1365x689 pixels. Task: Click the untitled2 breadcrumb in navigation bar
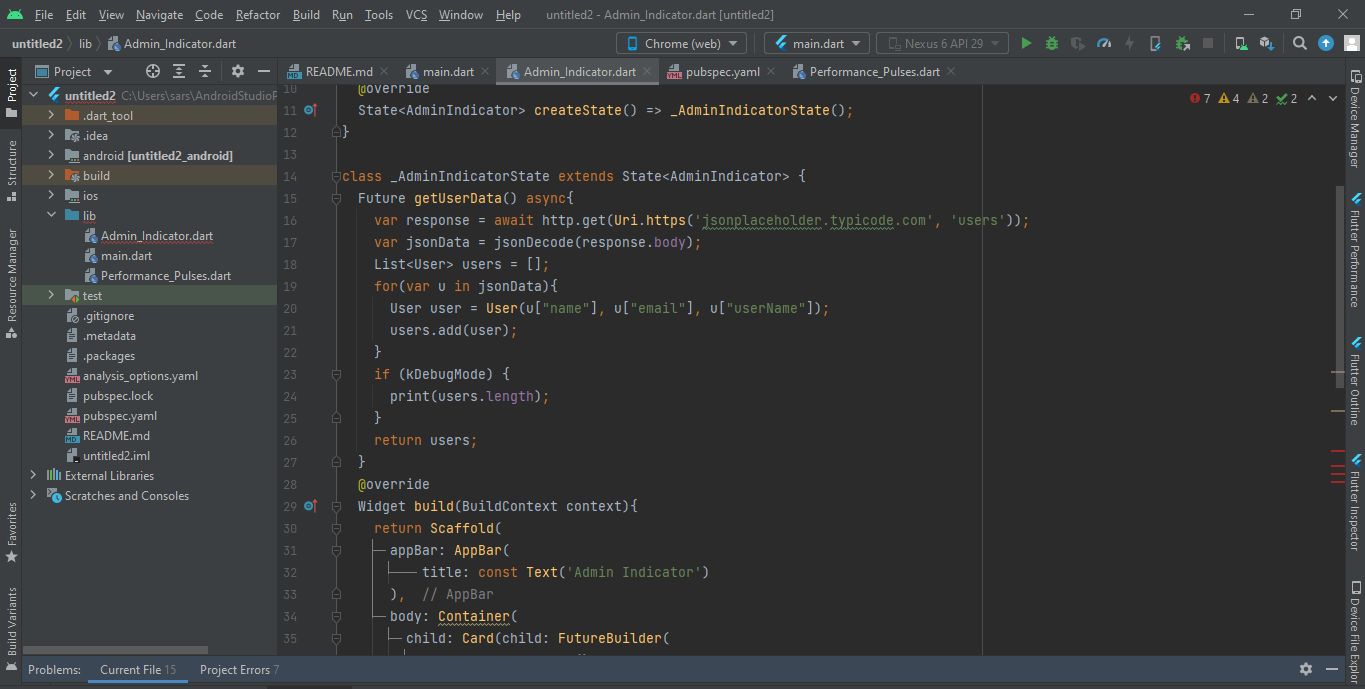pos(37,44)
